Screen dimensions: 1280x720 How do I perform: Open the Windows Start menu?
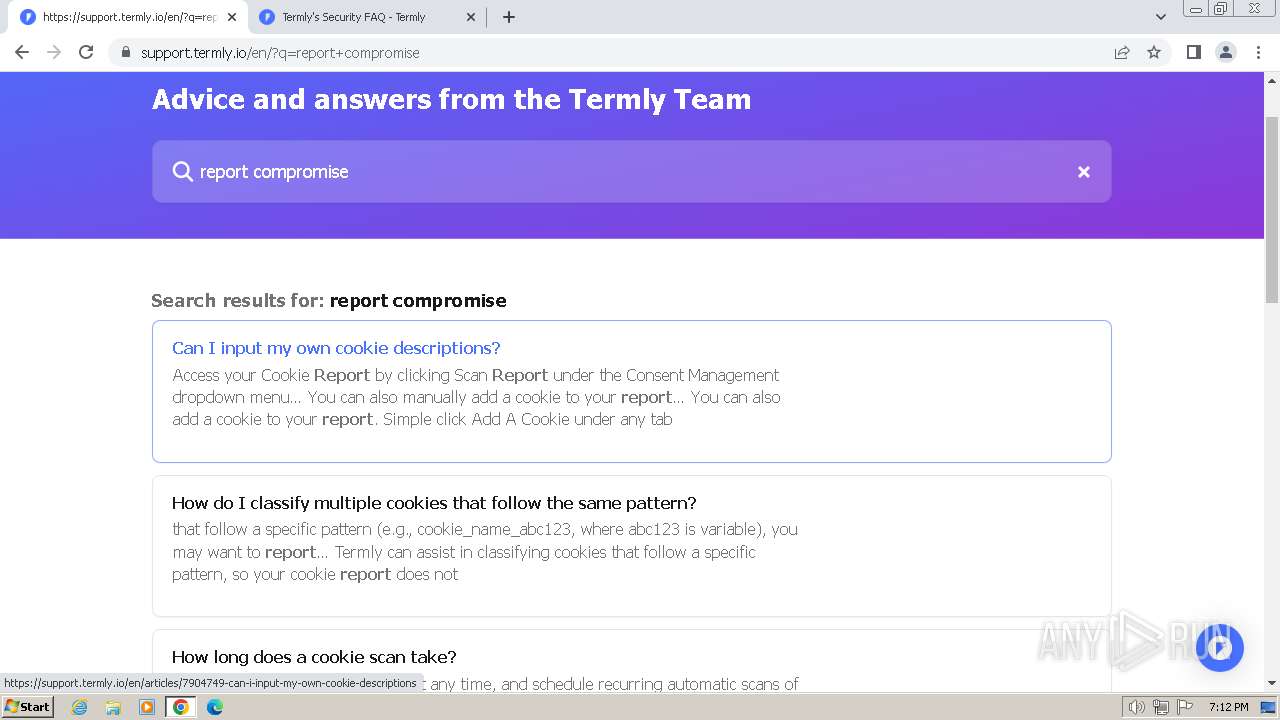point(28,706)
